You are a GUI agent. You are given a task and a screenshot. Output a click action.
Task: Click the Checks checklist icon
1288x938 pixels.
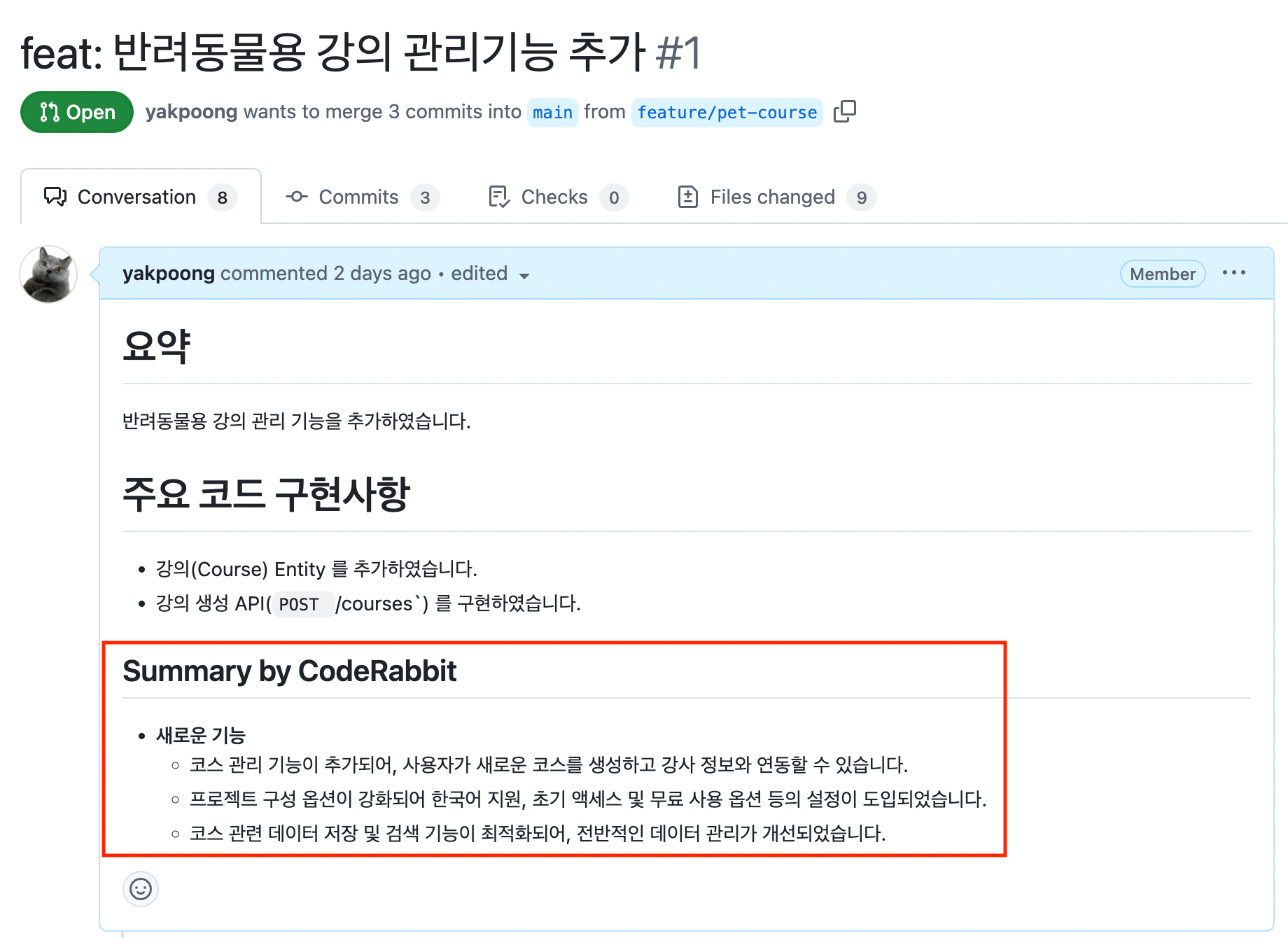pyautogui.click(x=498, y=197)
